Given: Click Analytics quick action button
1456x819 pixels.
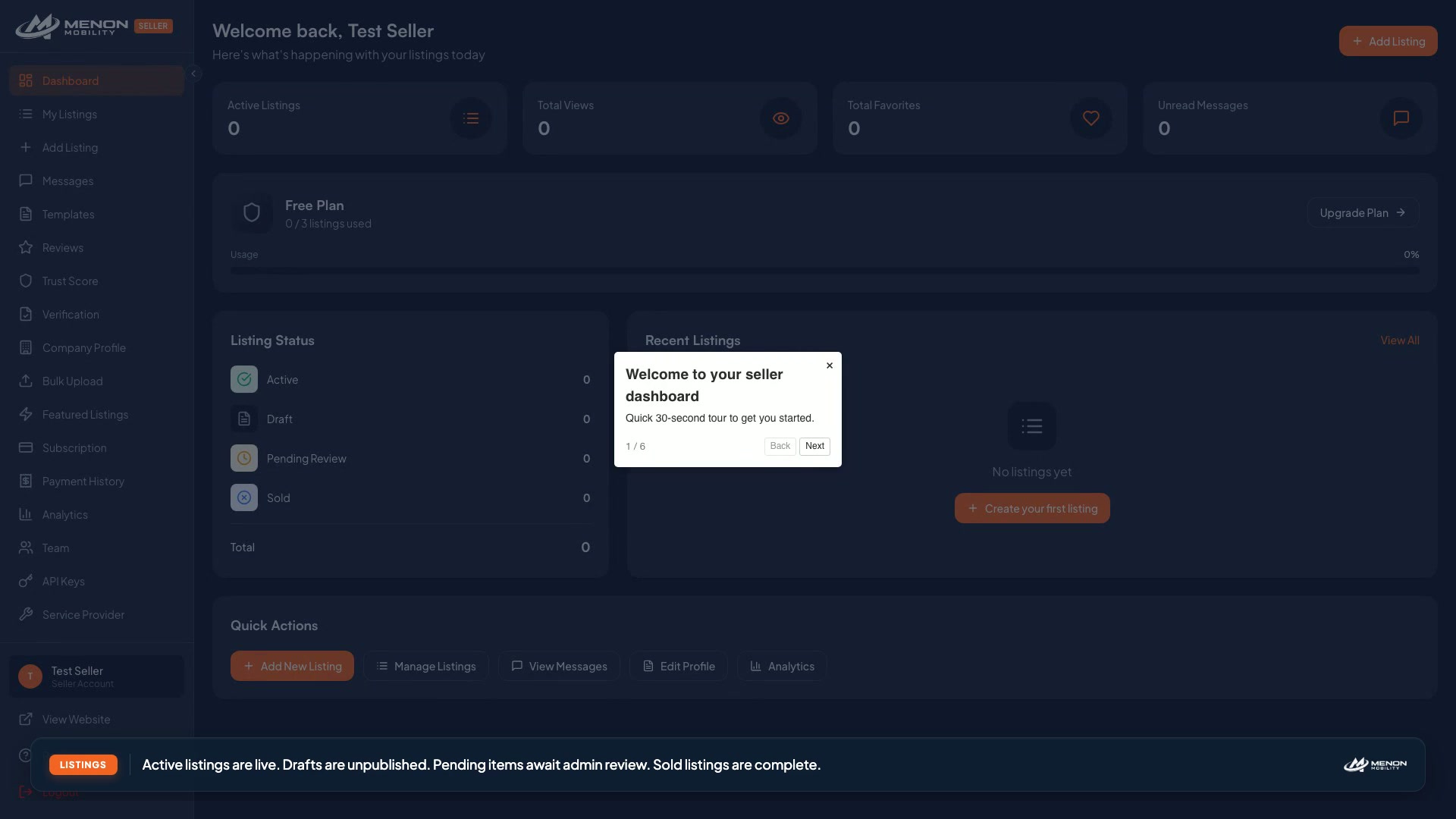Looking at the screenshot, I should (782, 666).
